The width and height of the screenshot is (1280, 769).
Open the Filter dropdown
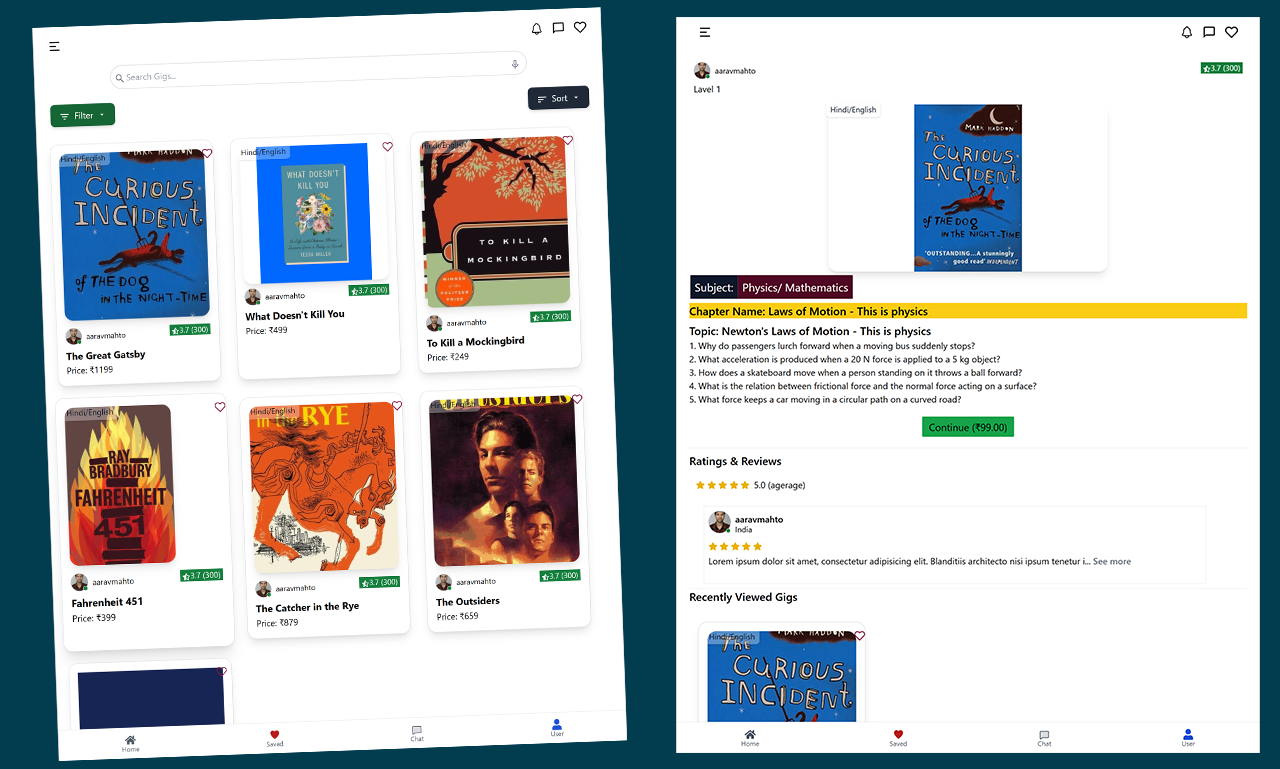tap(83, 115)
